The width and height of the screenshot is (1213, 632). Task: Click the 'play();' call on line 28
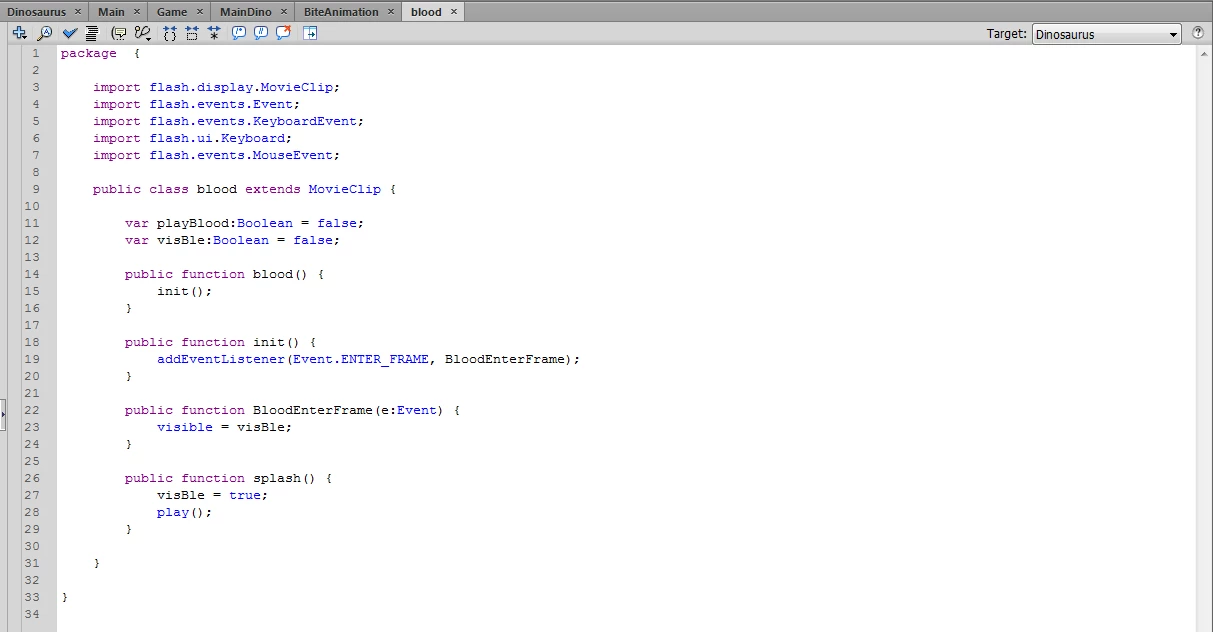[185, 512]
